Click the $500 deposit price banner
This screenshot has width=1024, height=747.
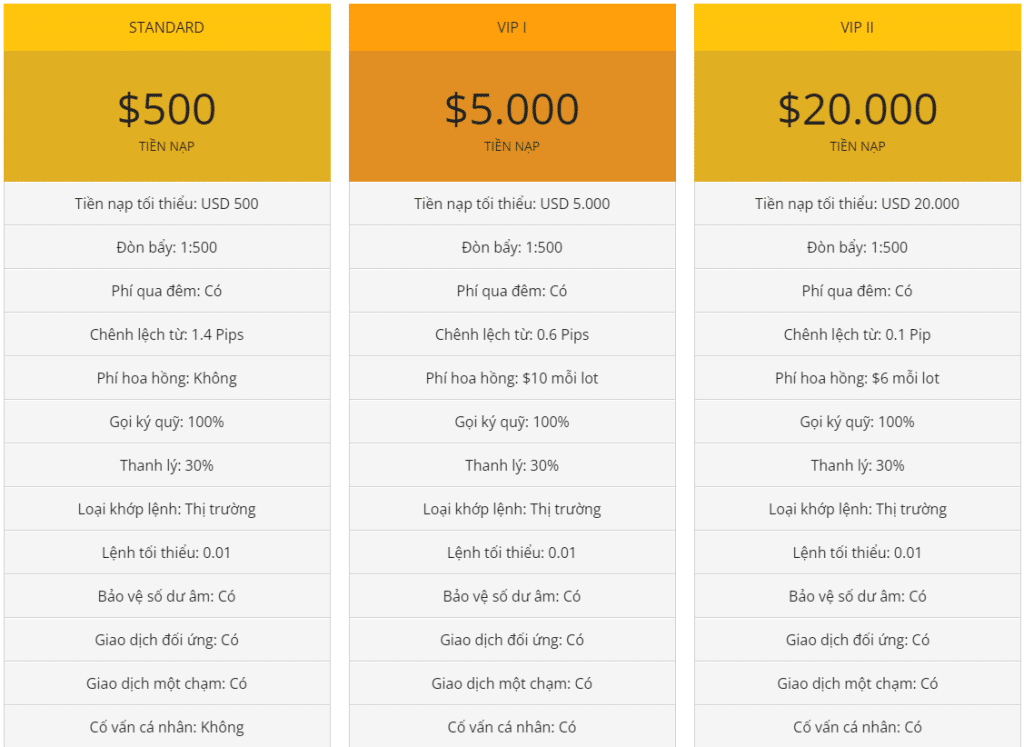tap(166, 109)
